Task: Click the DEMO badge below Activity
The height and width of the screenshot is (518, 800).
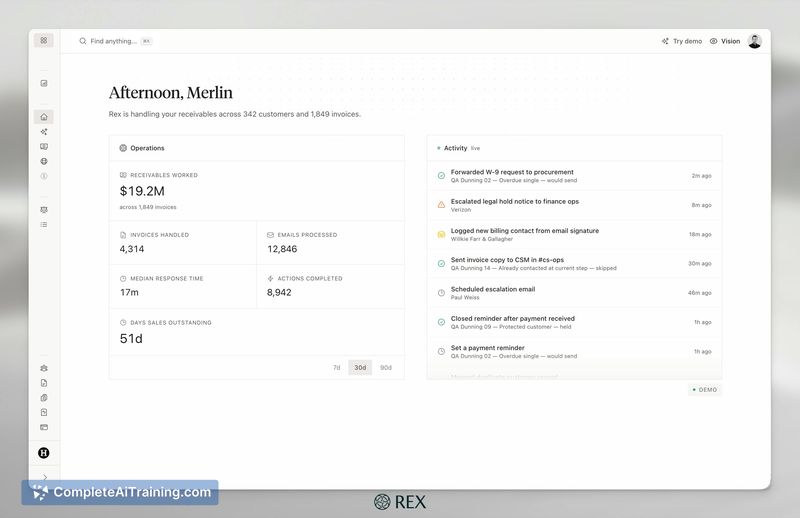Action: point(705,390)
